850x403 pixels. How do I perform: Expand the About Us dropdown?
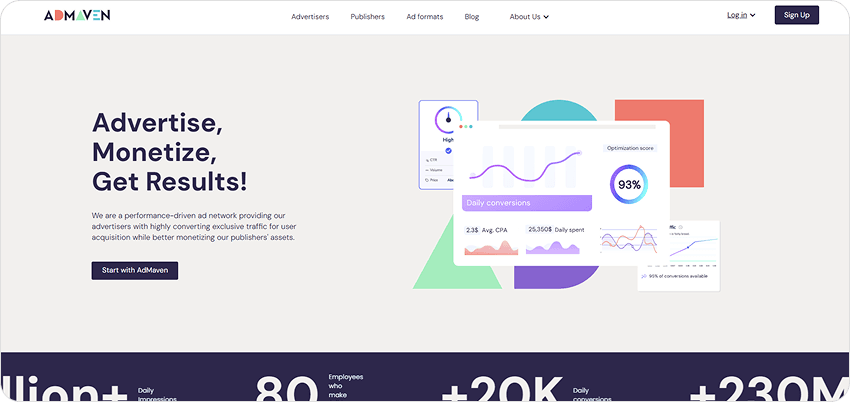529,17
